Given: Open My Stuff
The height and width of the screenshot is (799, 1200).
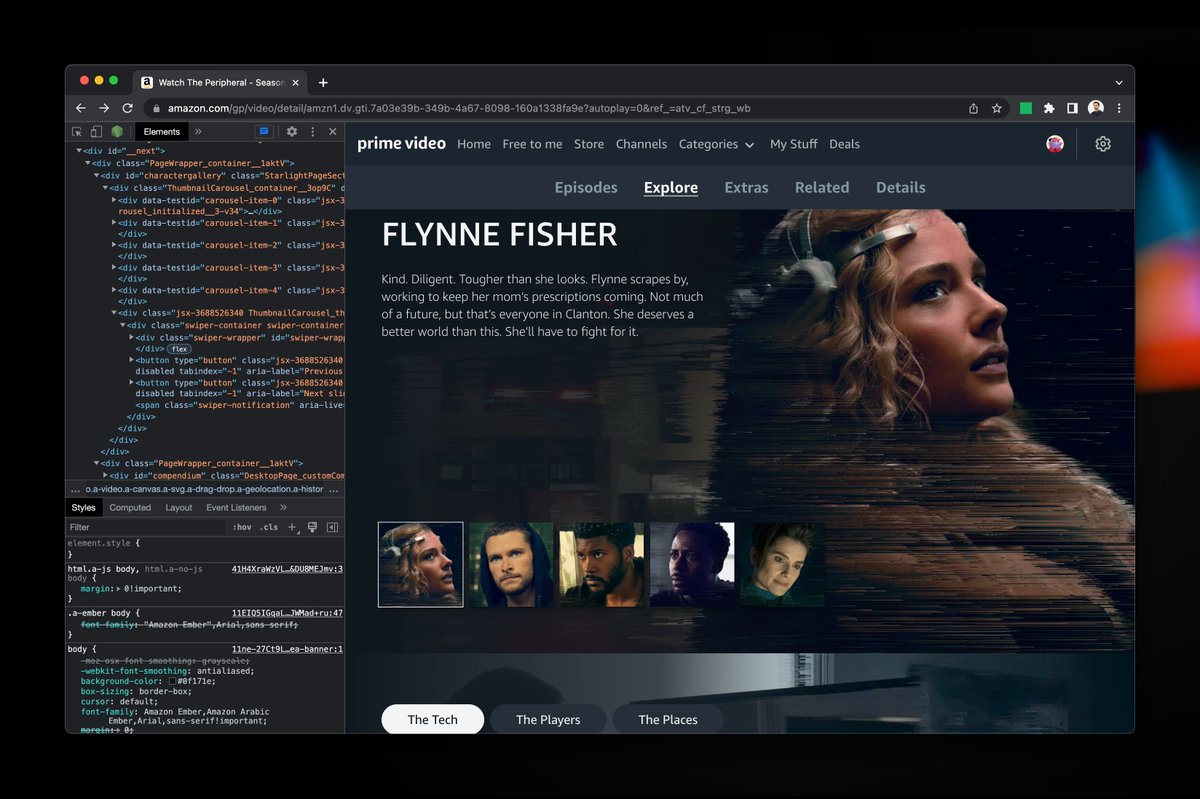Looking at the screenshot, I should [x=794, y=144].
